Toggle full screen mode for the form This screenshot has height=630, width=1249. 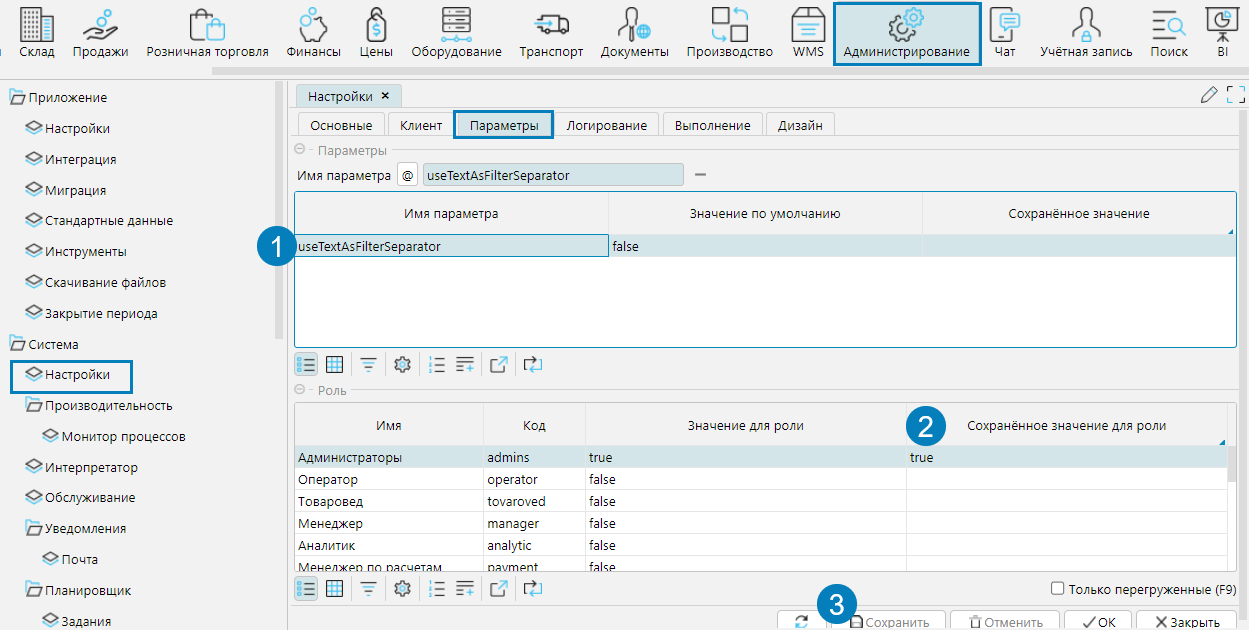1236,95
